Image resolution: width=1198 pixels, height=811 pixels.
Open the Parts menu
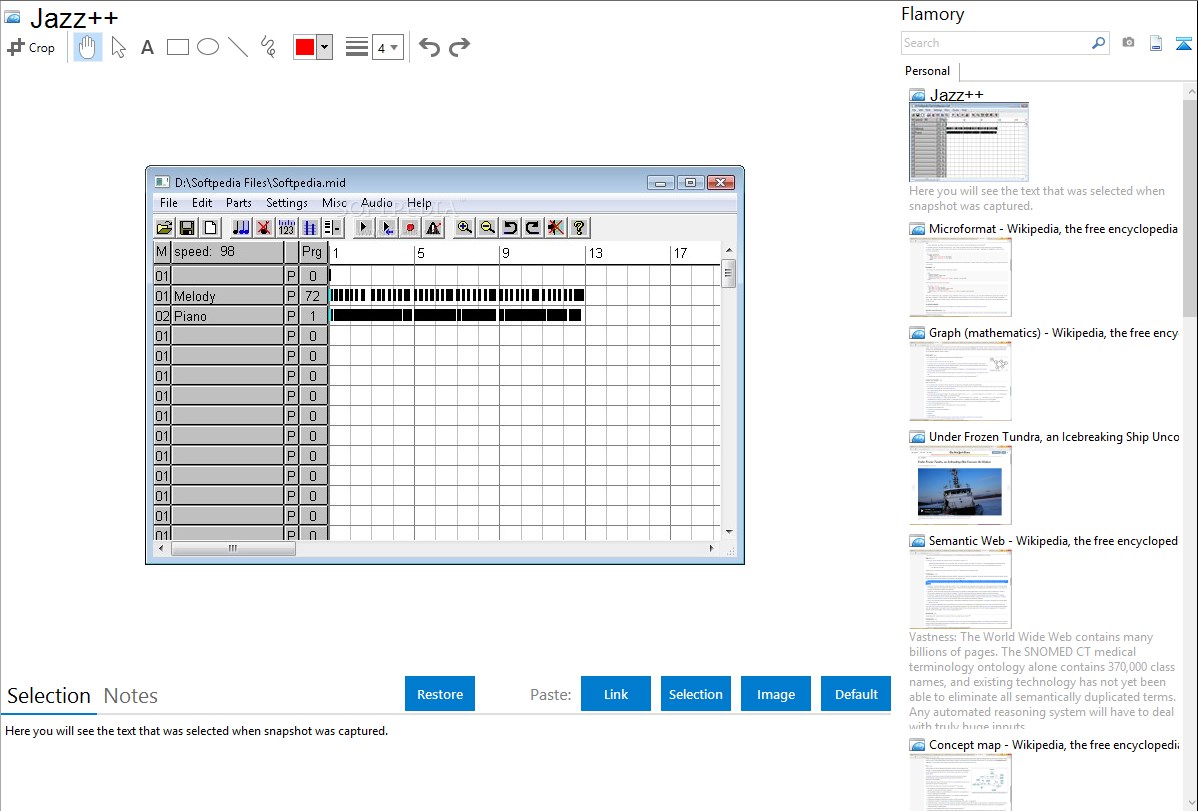click(238, 203)
